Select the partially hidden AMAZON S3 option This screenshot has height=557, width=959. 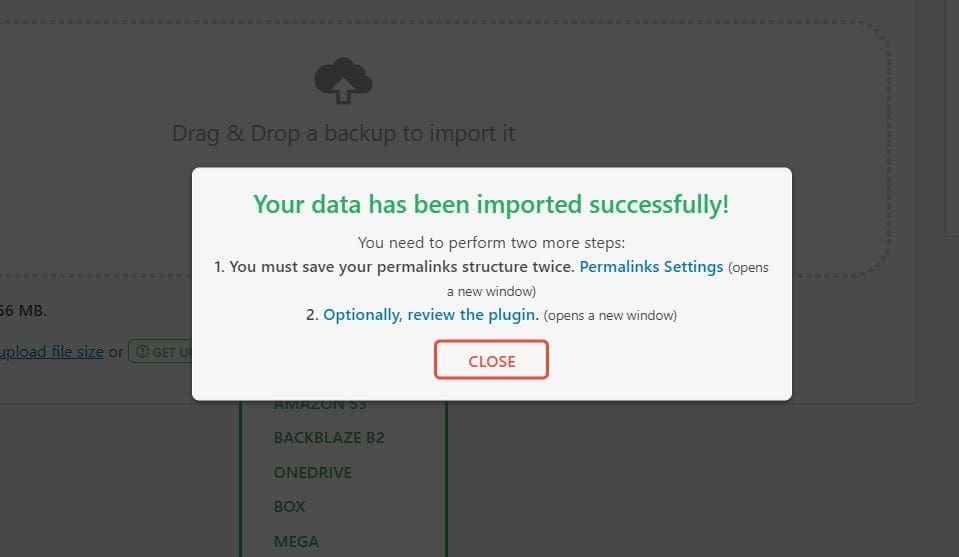[x=320, y=405]
